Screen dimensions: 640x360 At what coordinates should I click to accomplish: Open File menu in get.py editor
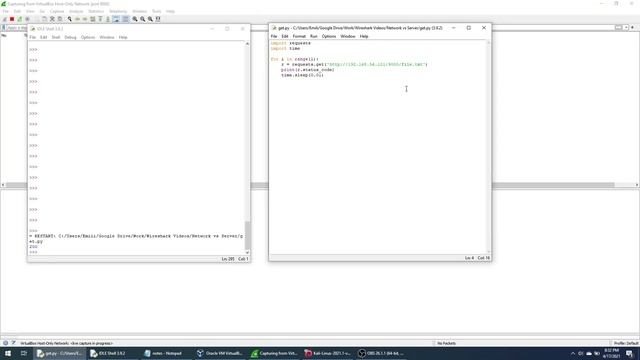click(274, 36)
